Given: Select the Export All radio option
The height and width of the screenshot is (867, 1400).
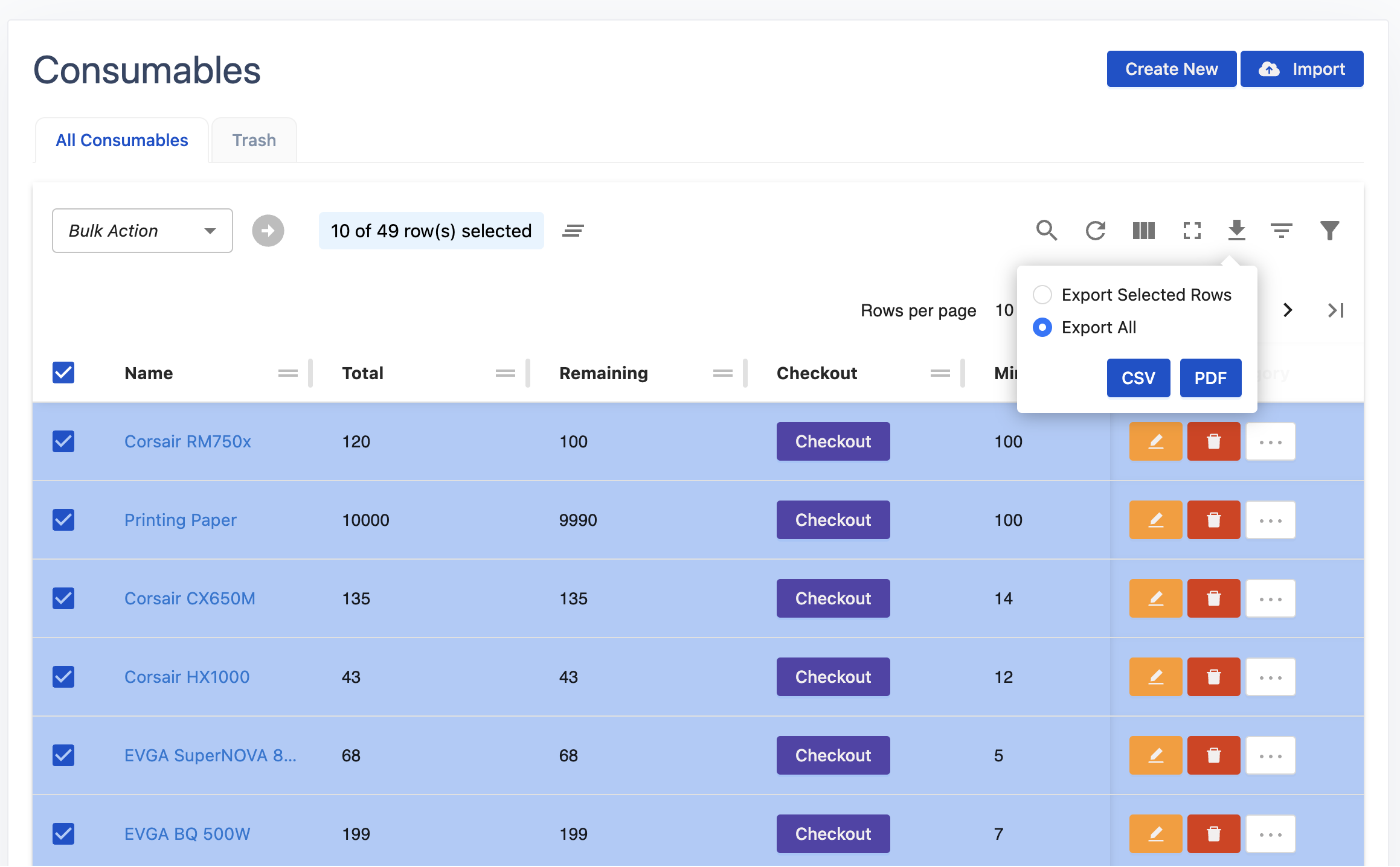Looking at the screenshot, I should coord(1042,327).
